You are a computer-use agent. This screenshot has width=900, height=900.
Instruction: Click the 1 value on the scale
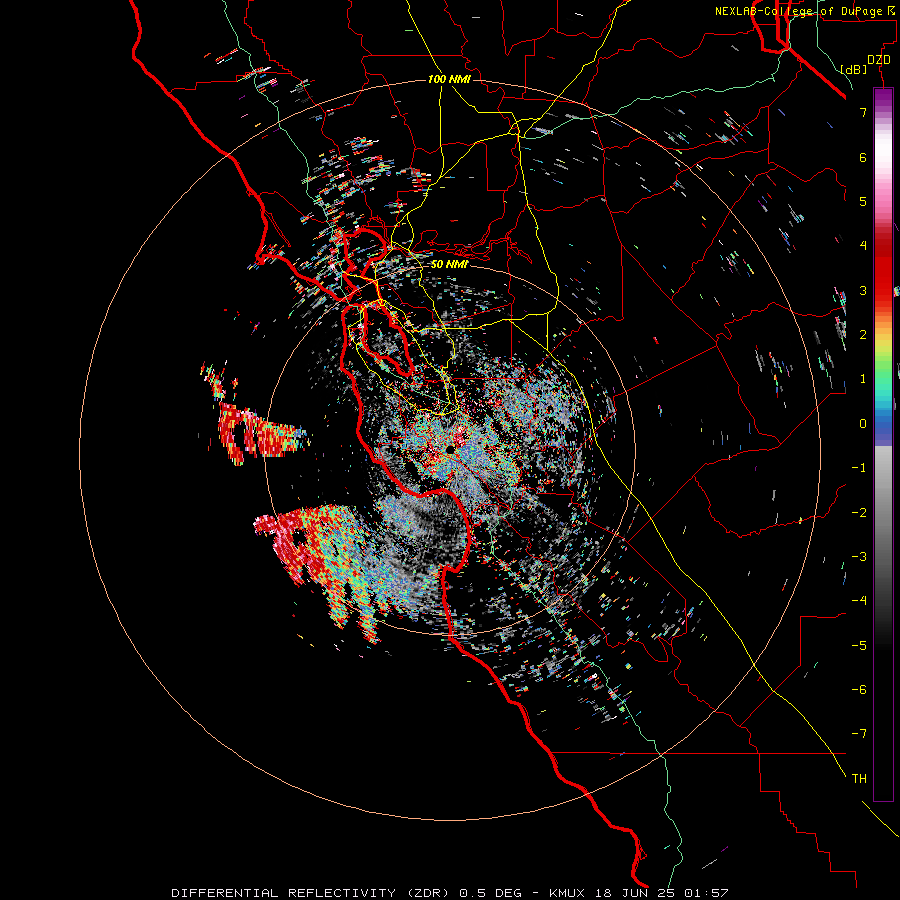(x=863, y=379)
